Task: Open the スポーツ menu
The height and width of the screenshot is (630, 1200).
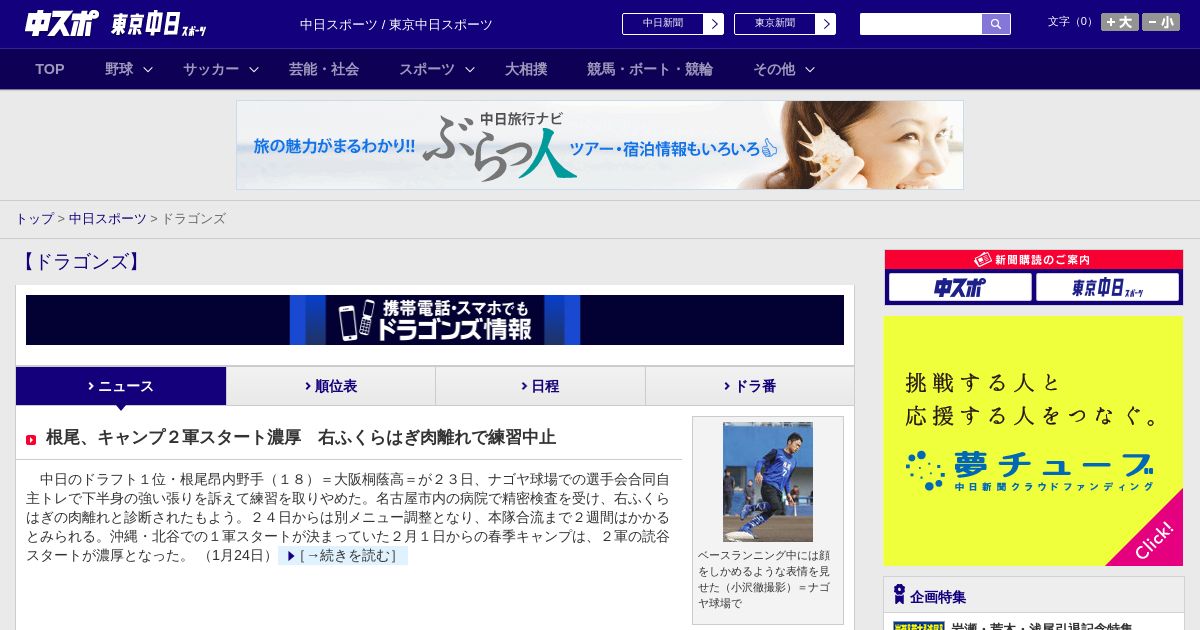Action: [427, 69]
